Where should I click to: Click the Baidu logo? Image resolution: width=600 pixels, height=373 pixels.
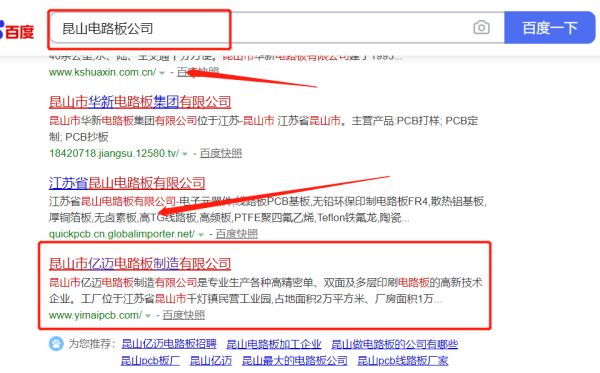pos(17,31)
